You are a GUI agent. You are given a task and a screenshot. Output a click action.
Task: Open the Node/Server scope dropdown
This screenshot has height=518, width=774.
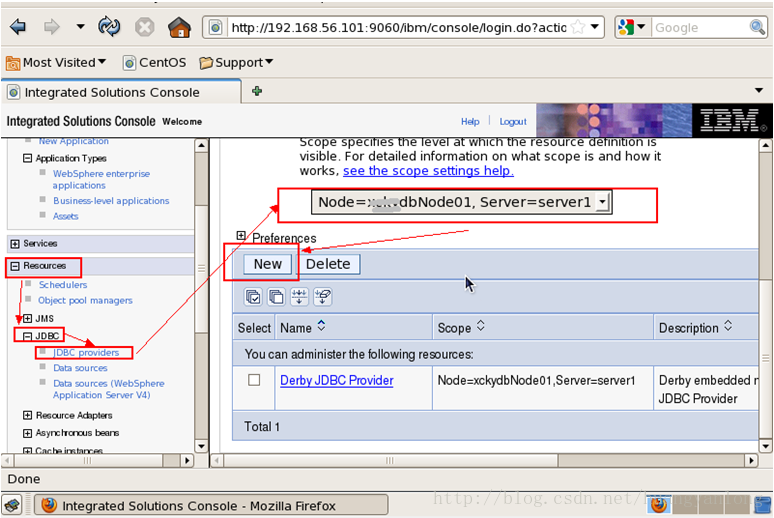(x=462, y=202)
